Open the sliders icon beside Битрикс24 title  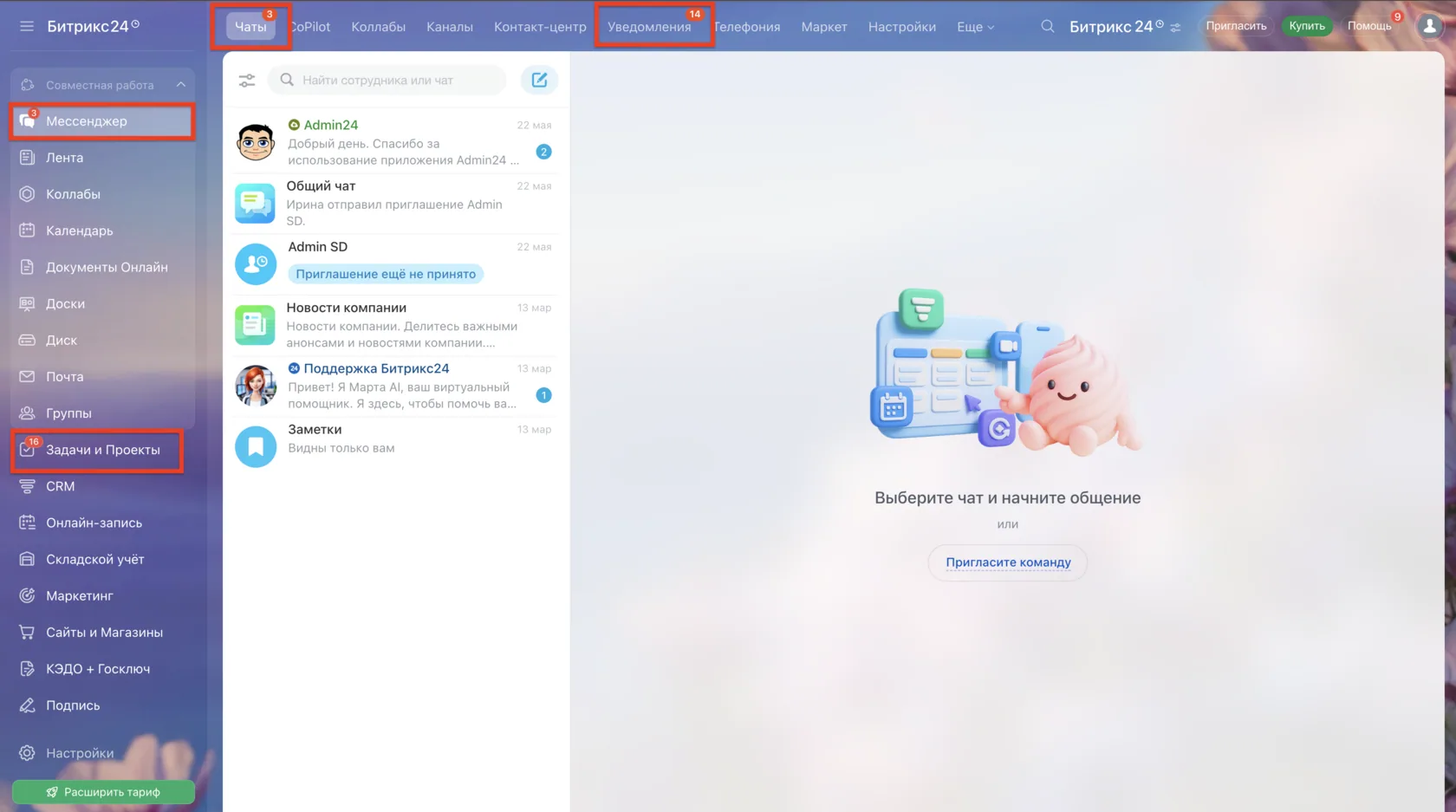[x=1175, y=27]
